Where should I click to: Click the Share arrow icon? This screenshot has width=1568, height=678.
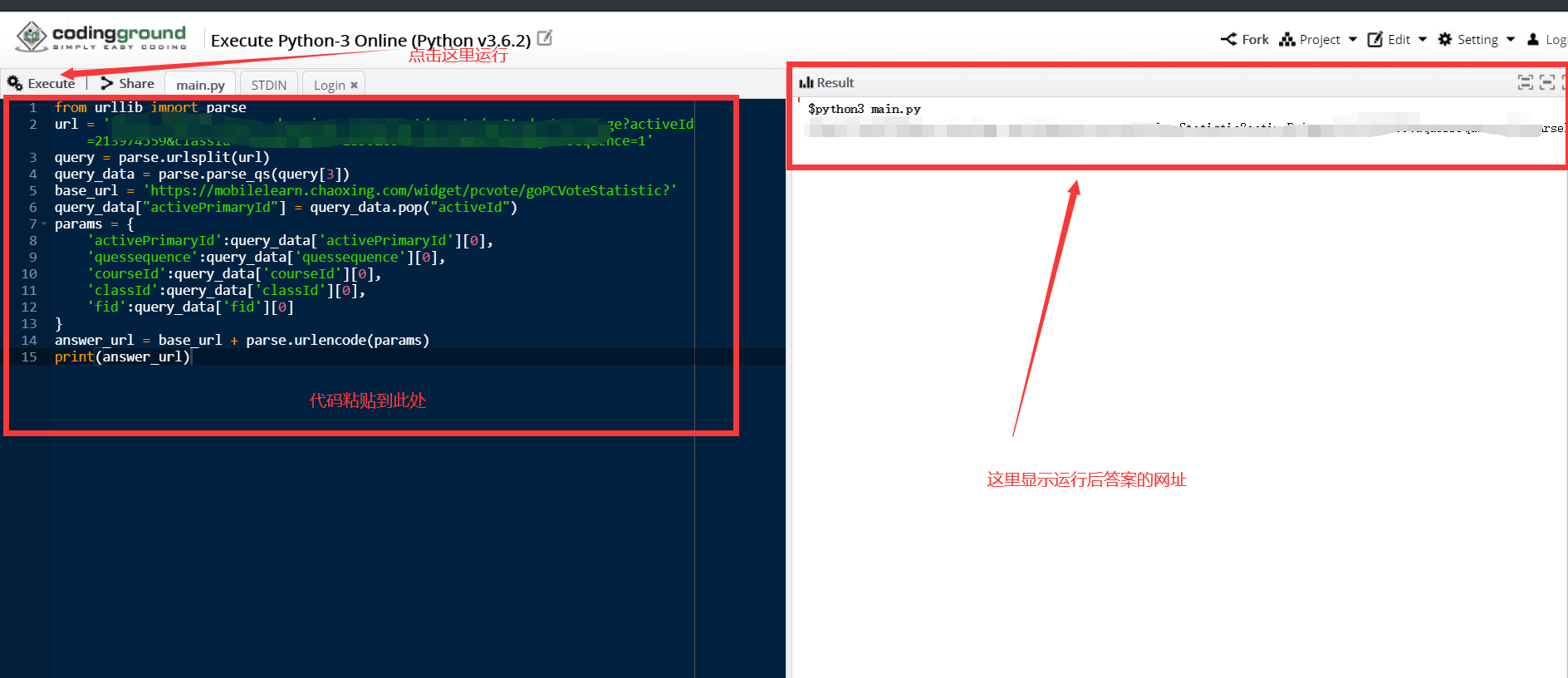click(106, 83)
